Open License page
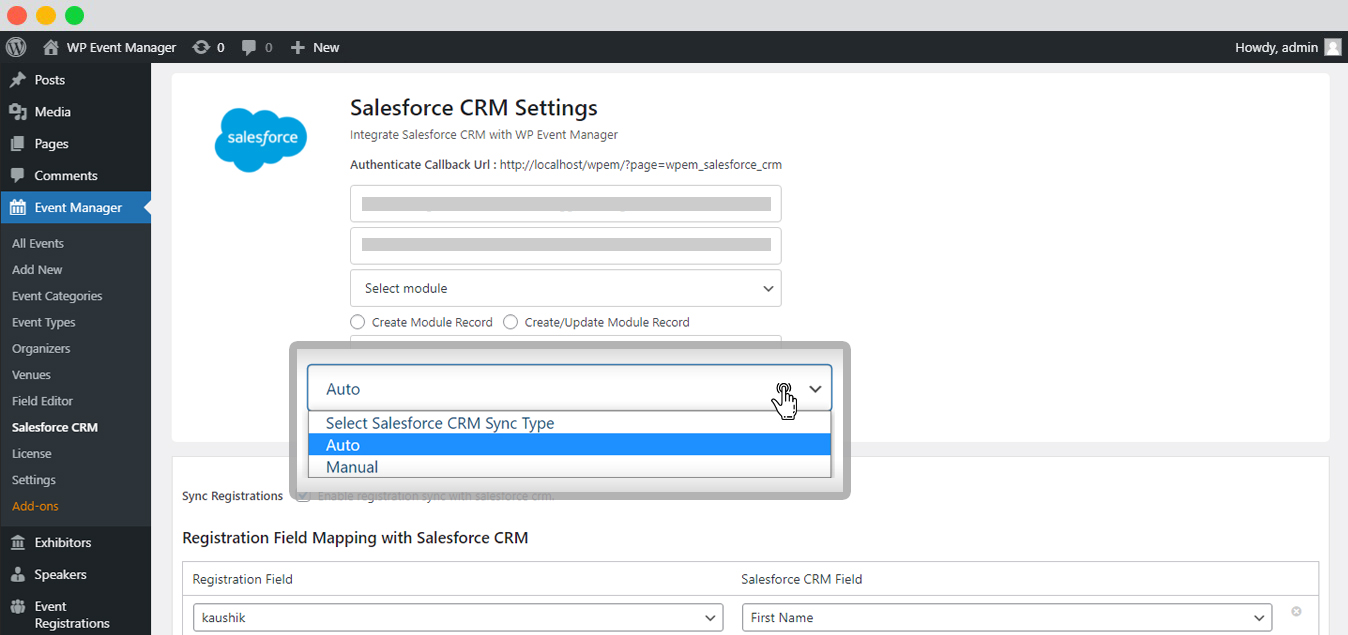 [x=32, y=454]
